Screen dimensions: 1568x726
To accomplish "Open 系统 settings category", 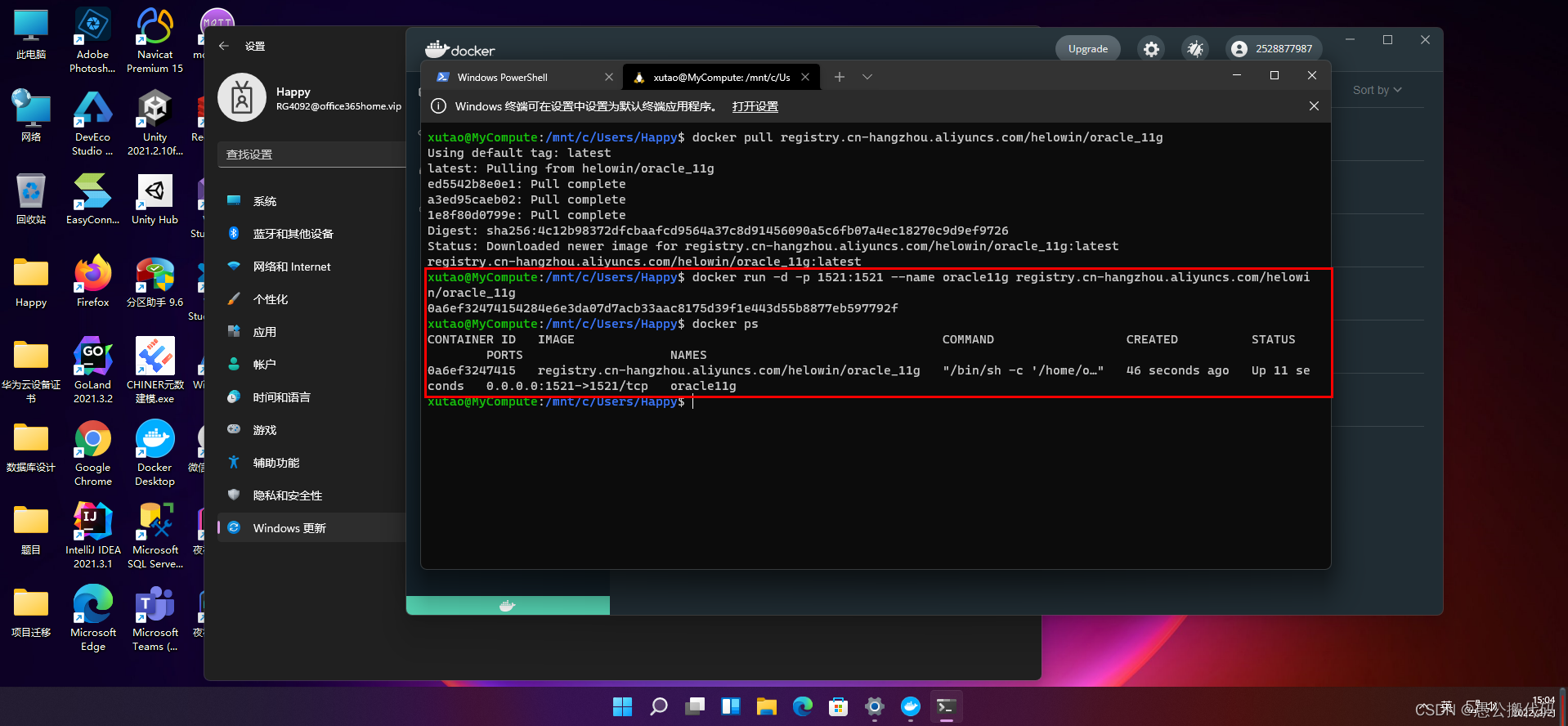I will click(x=312, y=201).
